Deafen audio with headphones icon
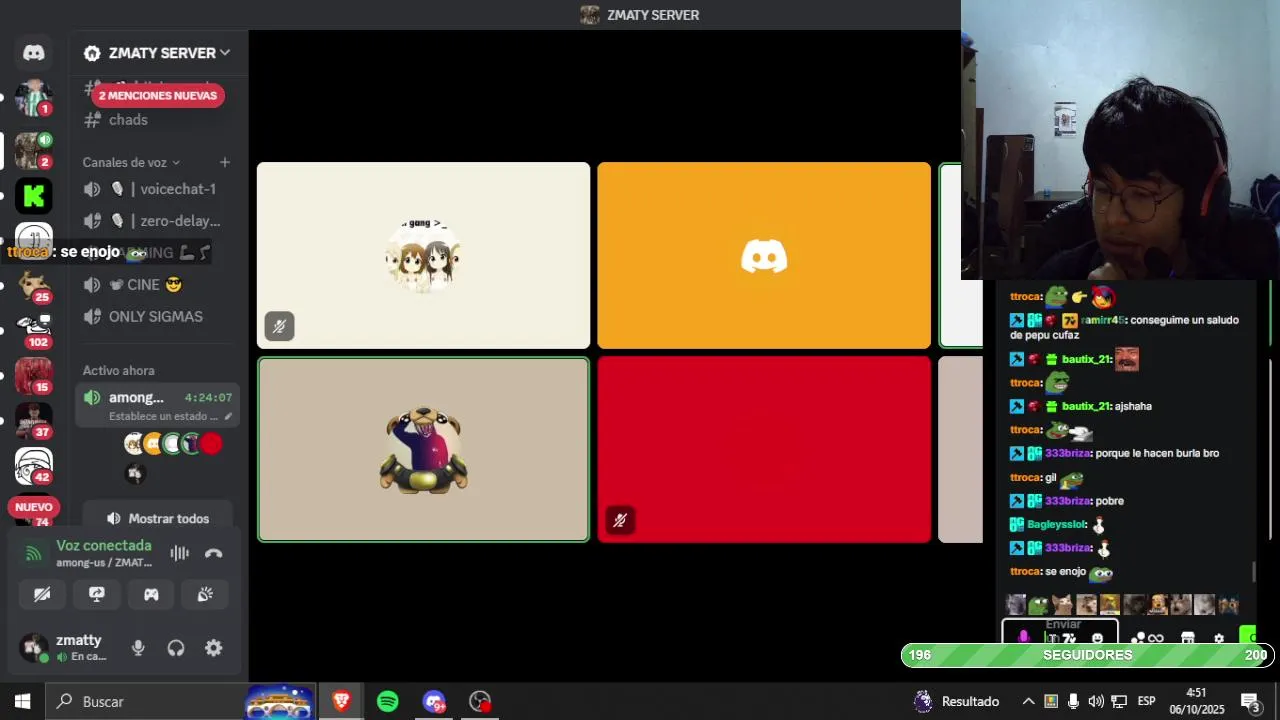 pos(176,648)
